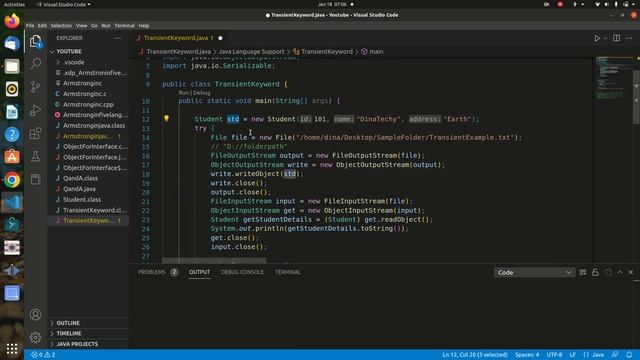Open errors and warnings in status bar
The height and width of the screenshot is (360, 640).
point(43,355)
